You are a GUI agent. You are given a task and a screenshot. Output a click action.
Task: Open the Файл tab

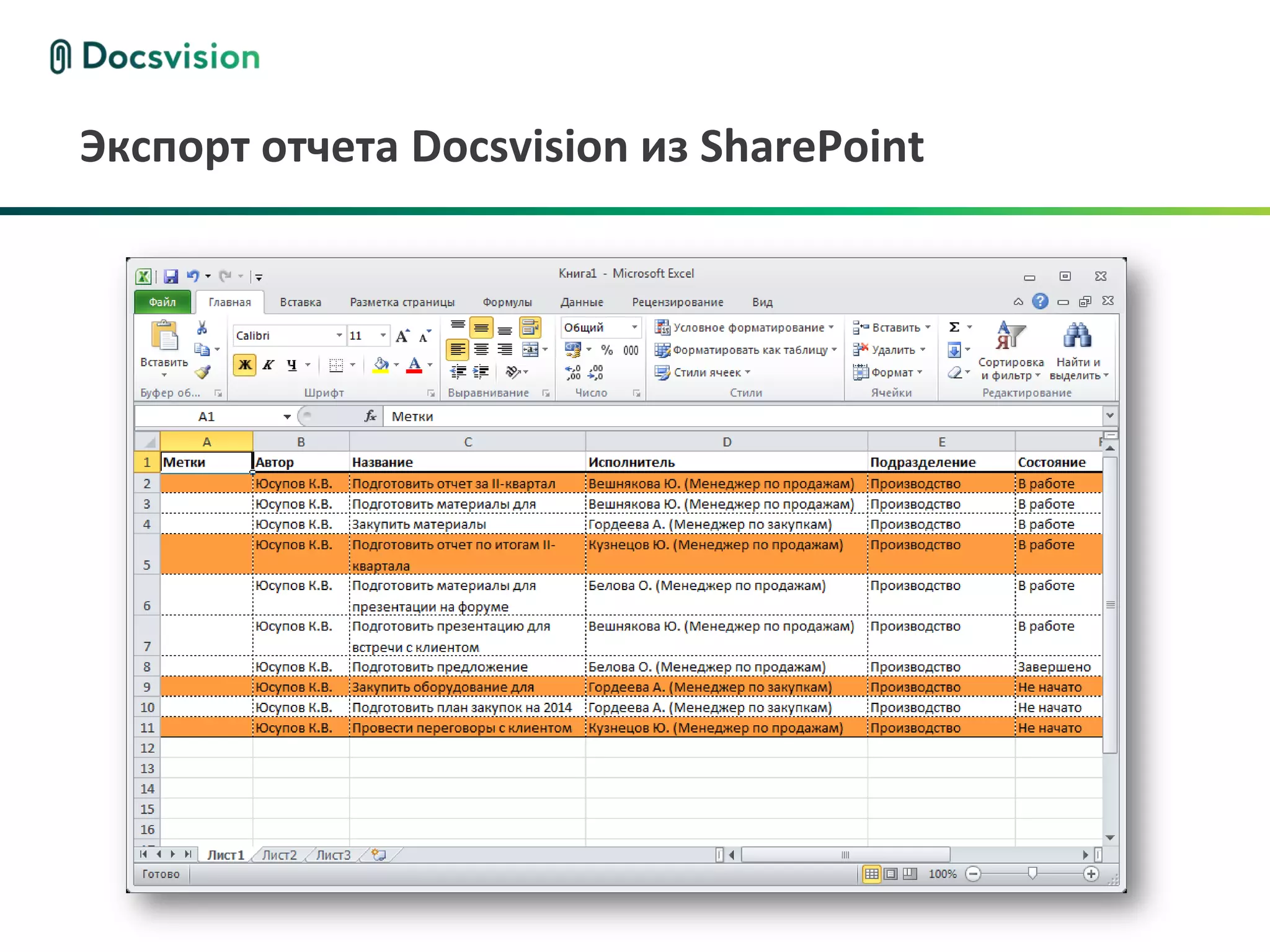pos(162,302)
